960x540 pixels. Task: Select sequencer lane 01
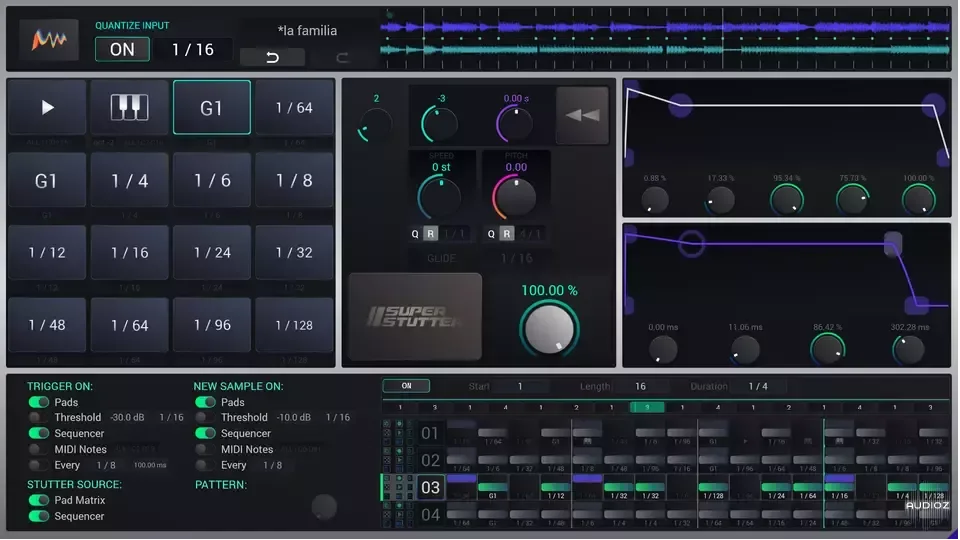pyautogui.click(x=430, y=433)
